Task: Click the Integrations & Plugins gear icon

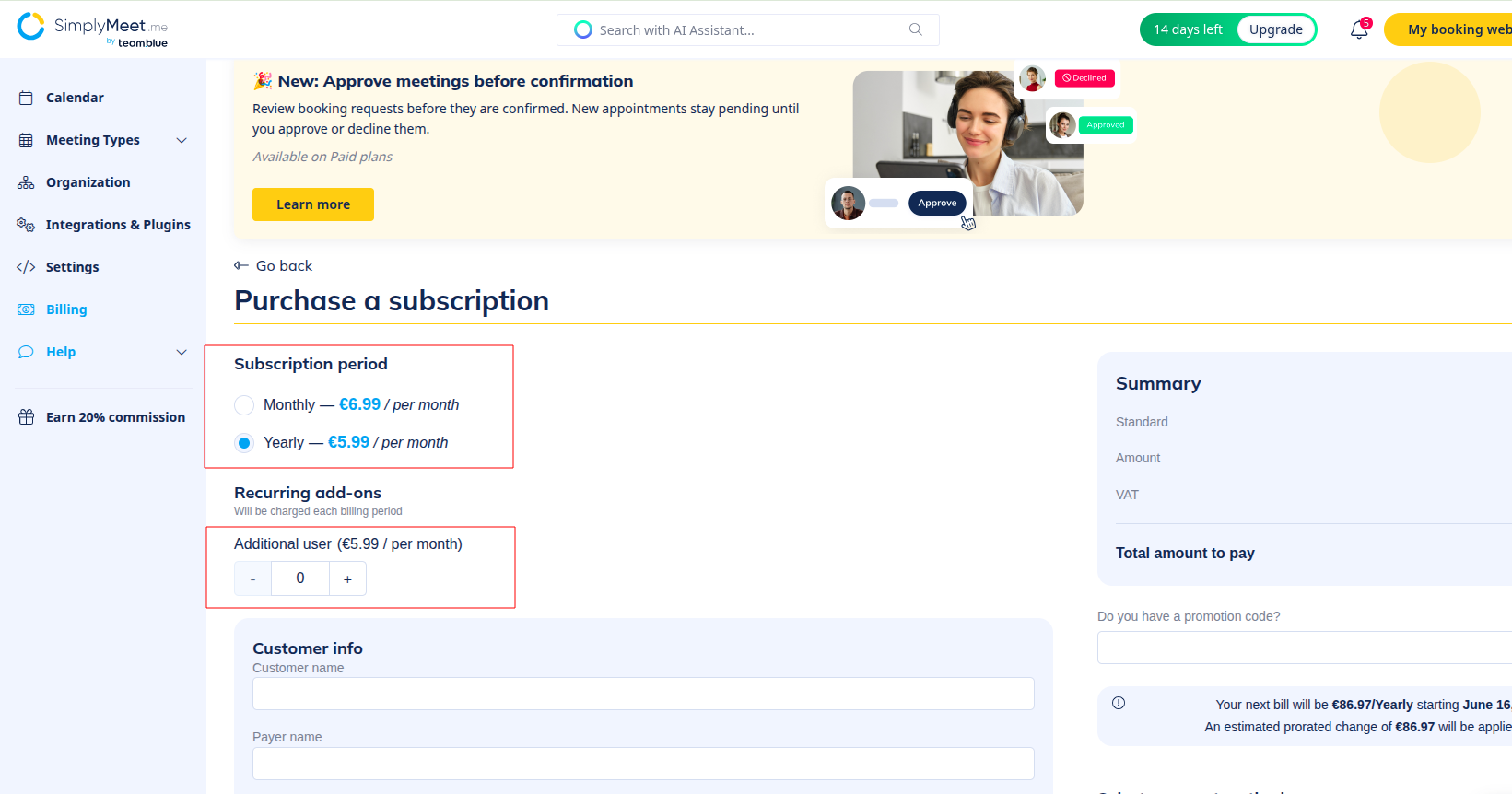Action: (x=26, y=225)
